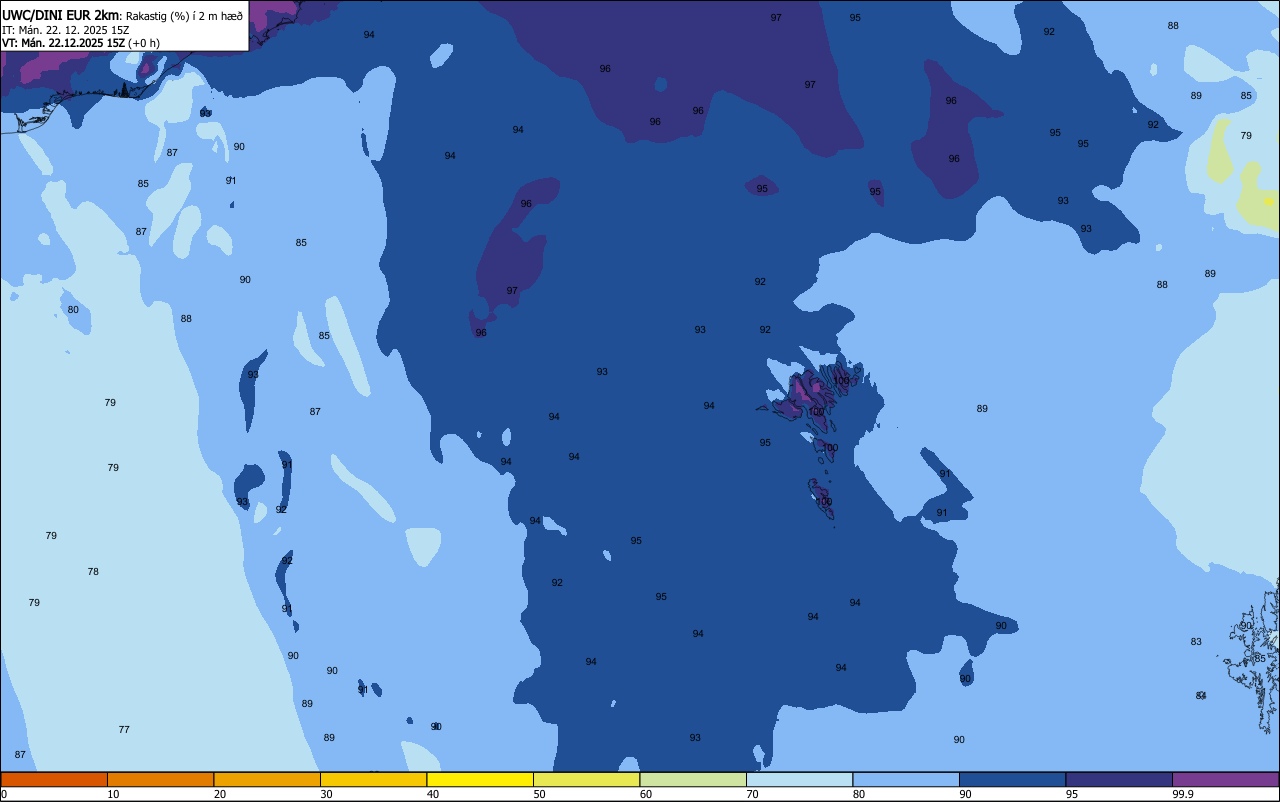This screenshot has width=1280, height=802.
Task: Click the 90–95 dark blue legend swatch
Action: pos(1012,779)
